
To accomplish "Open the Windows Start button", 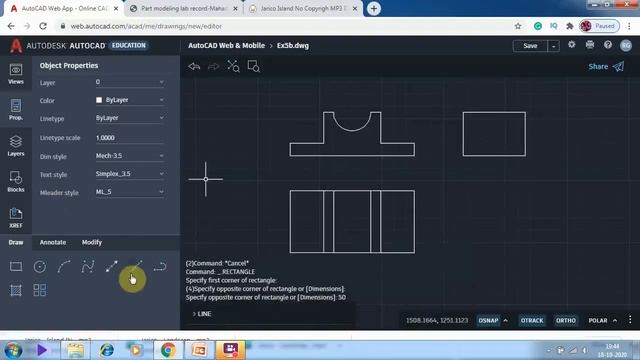I will point(13,350).
